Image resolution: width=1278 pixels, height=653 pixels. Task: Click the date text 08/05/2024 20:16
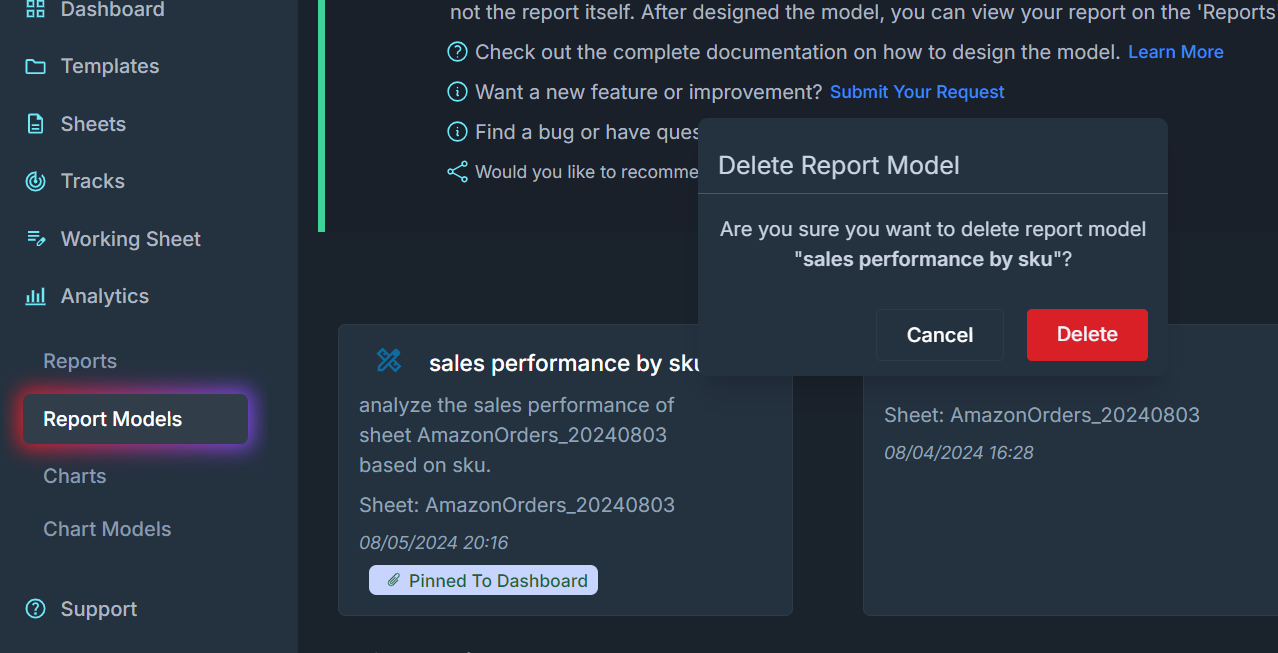[434, 543]
